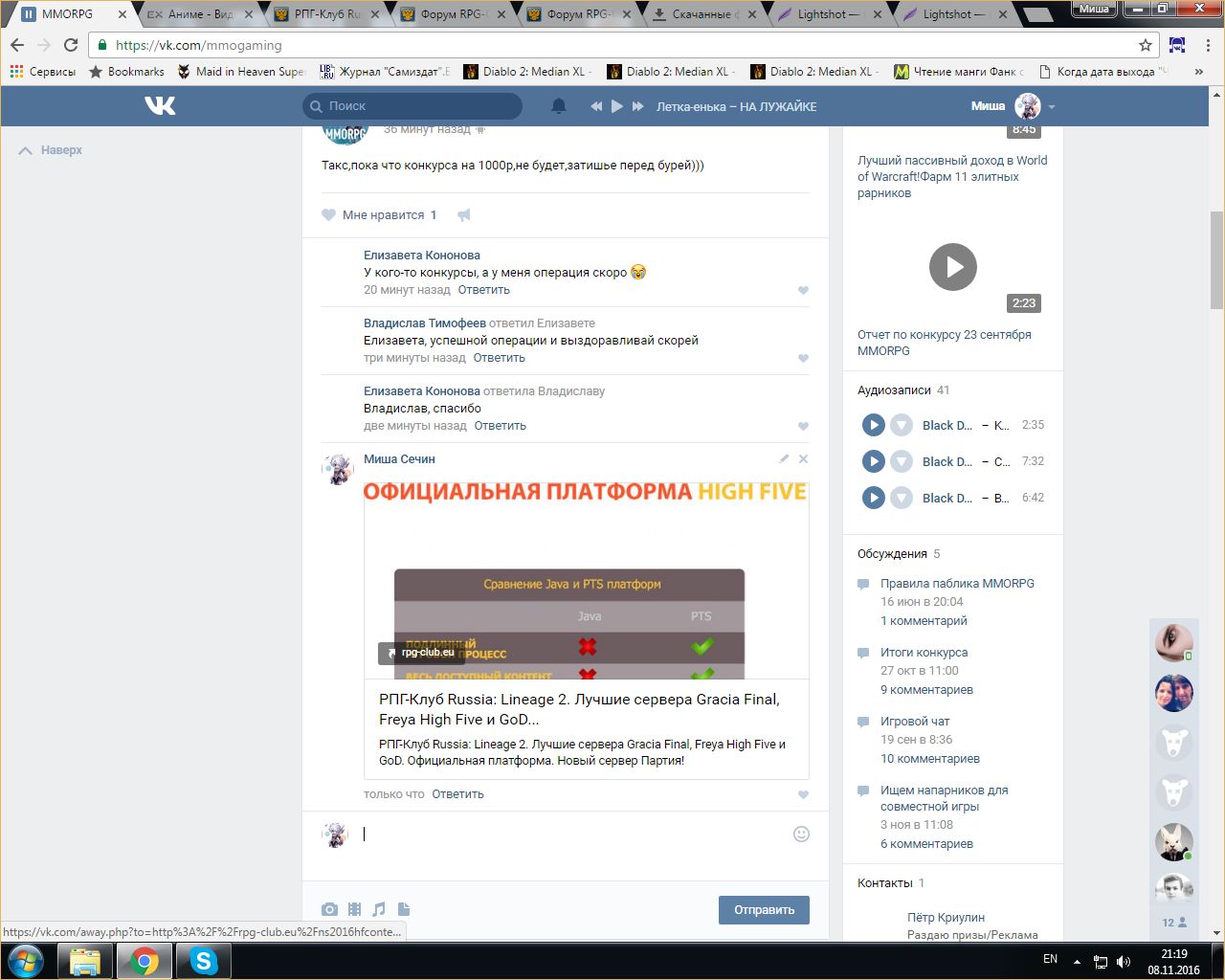Click the VK logo in header
Image resolution: width=1225 pixels, height=980 pixels.
coord(160,105)
